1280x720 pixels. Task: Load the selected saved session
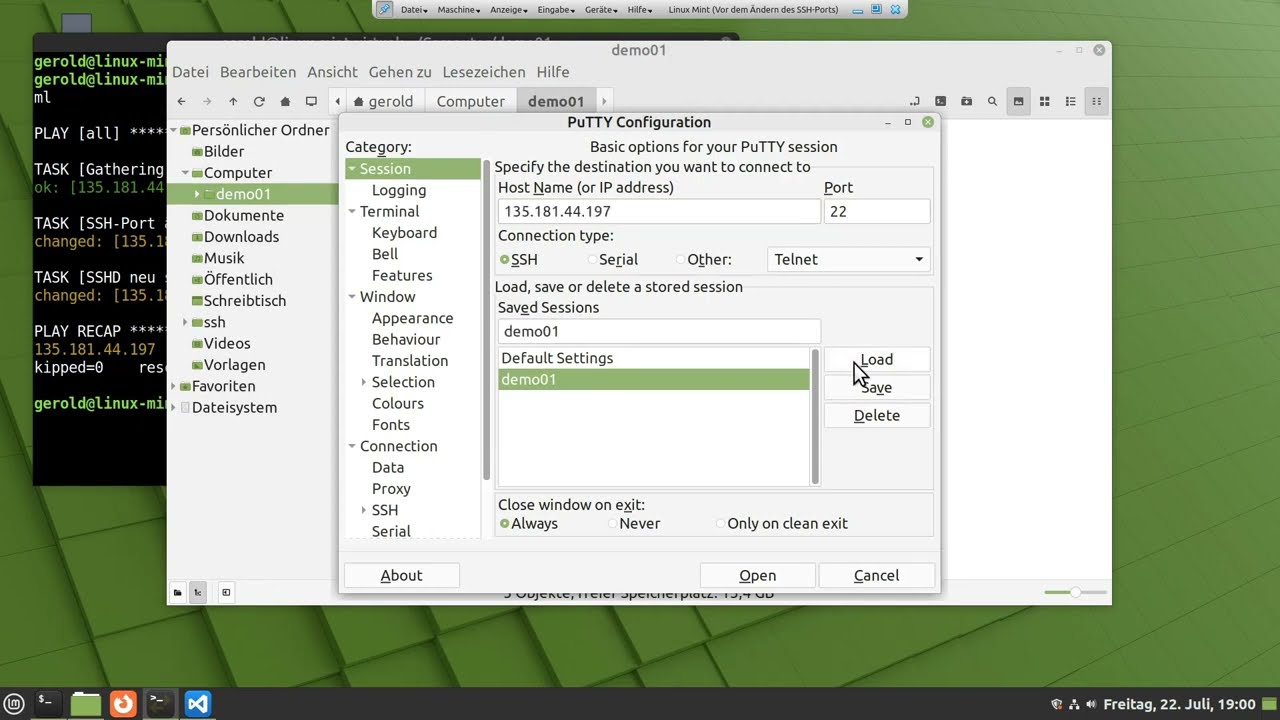tap(877, 359)
